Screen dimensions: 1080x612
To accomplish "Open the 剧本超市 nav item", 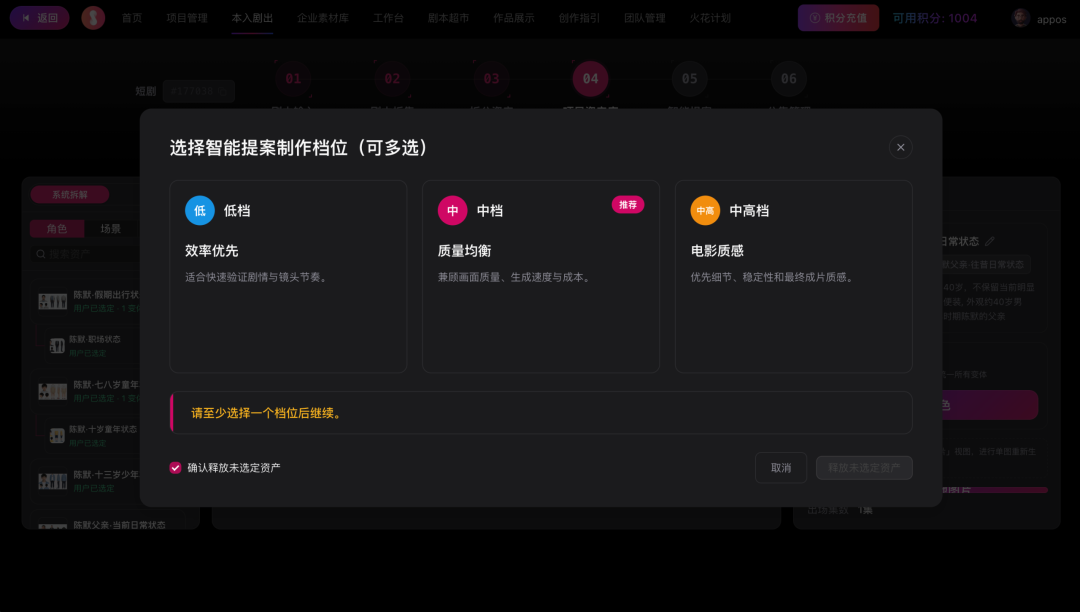I will pos(448,18).
